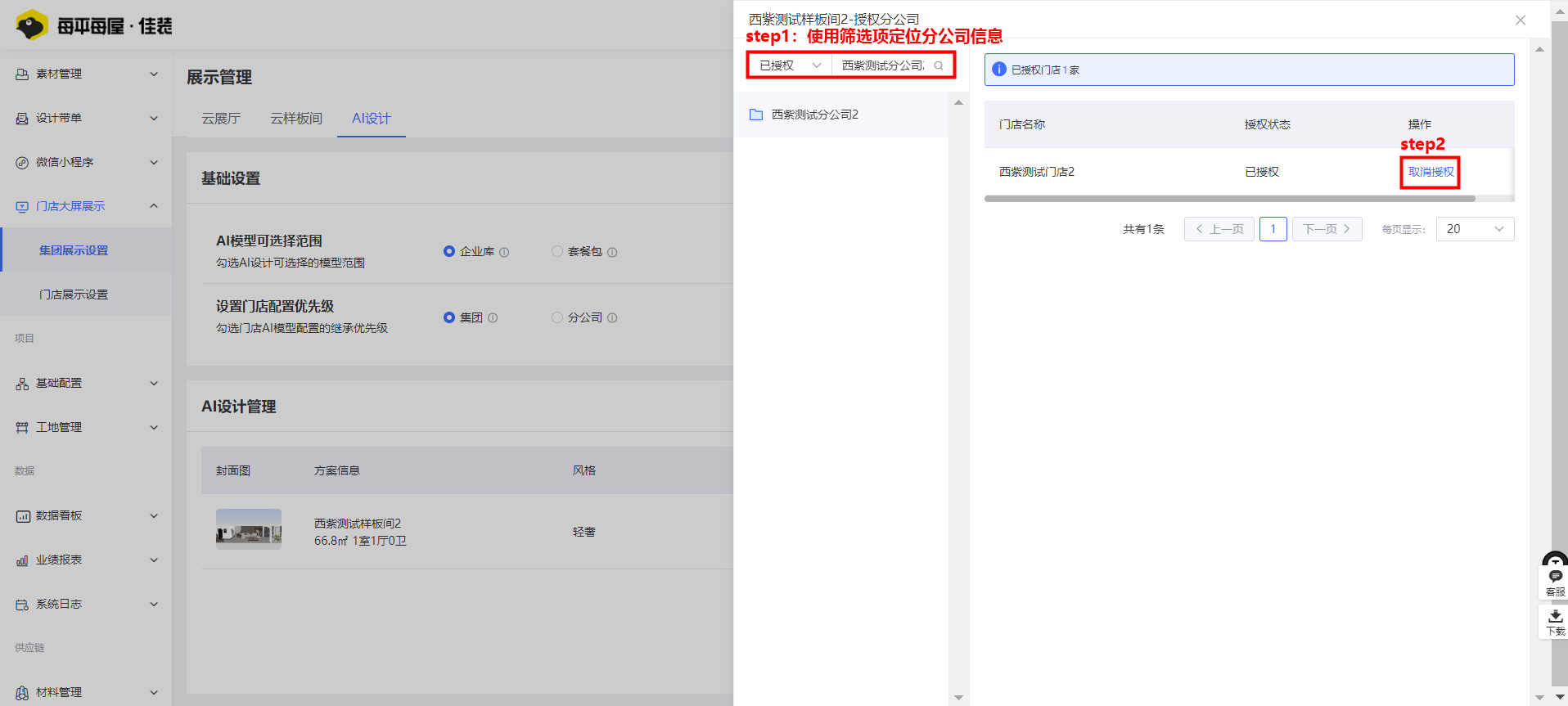
Task: Open 门店展示设置 submenu item
Action: pos(86,295)
